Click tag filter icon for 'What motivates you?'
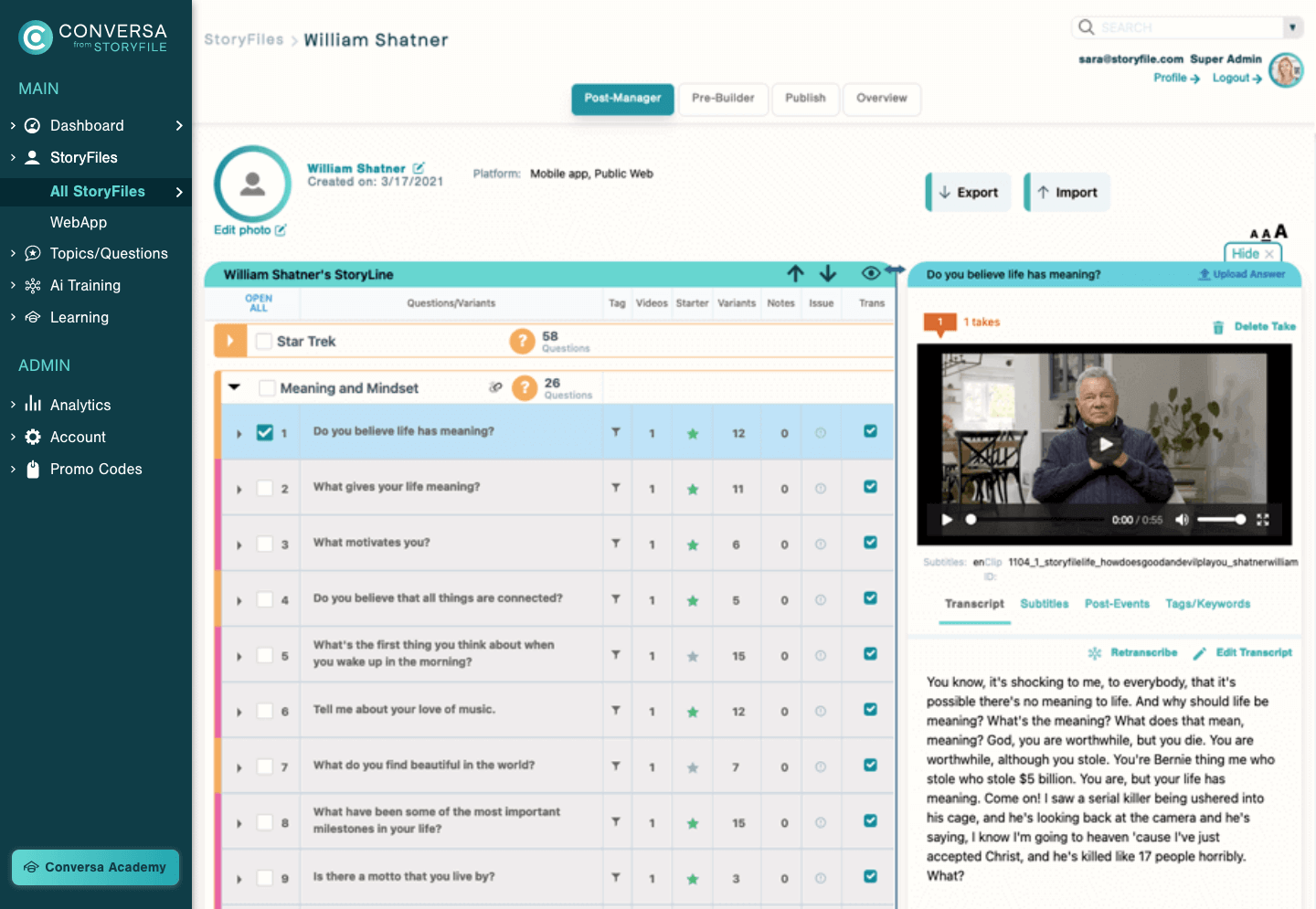The image size is (1316, 909). point(616,543)
